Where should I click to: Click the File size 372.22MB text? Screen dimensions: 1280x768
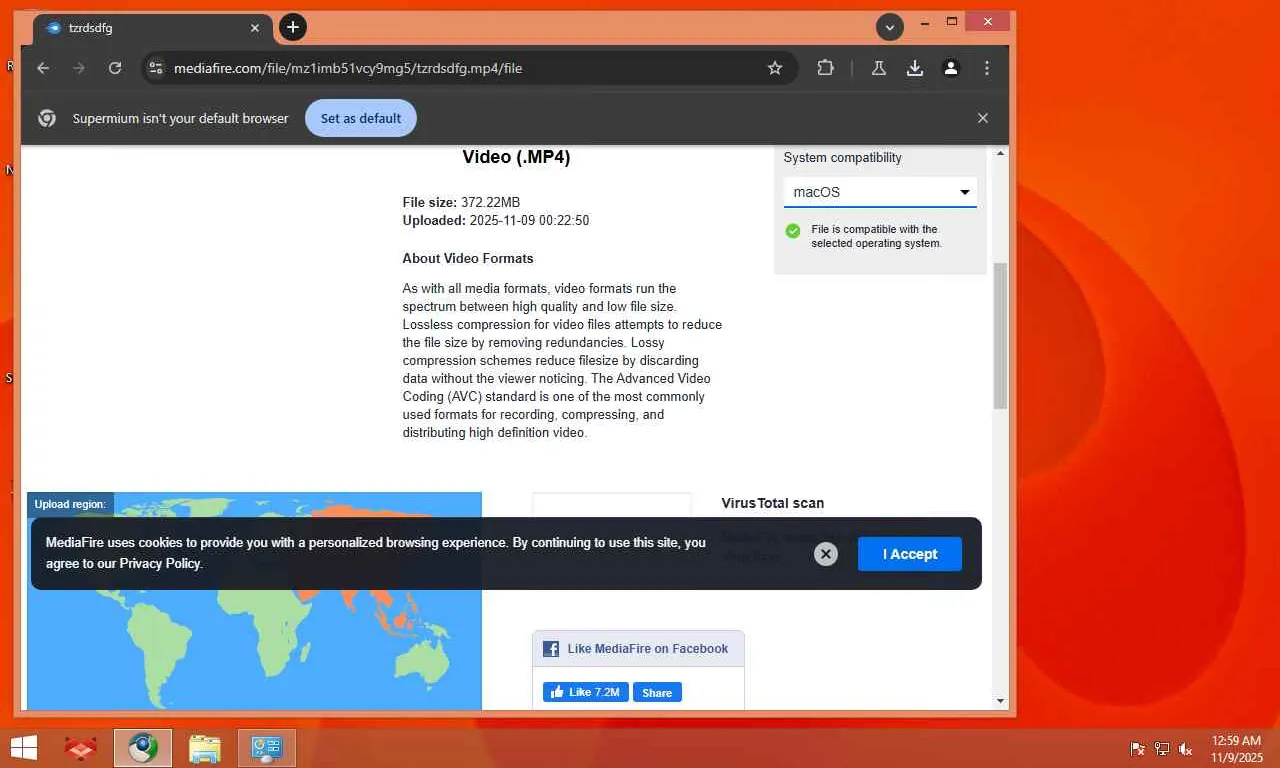[x=461, y=202]
